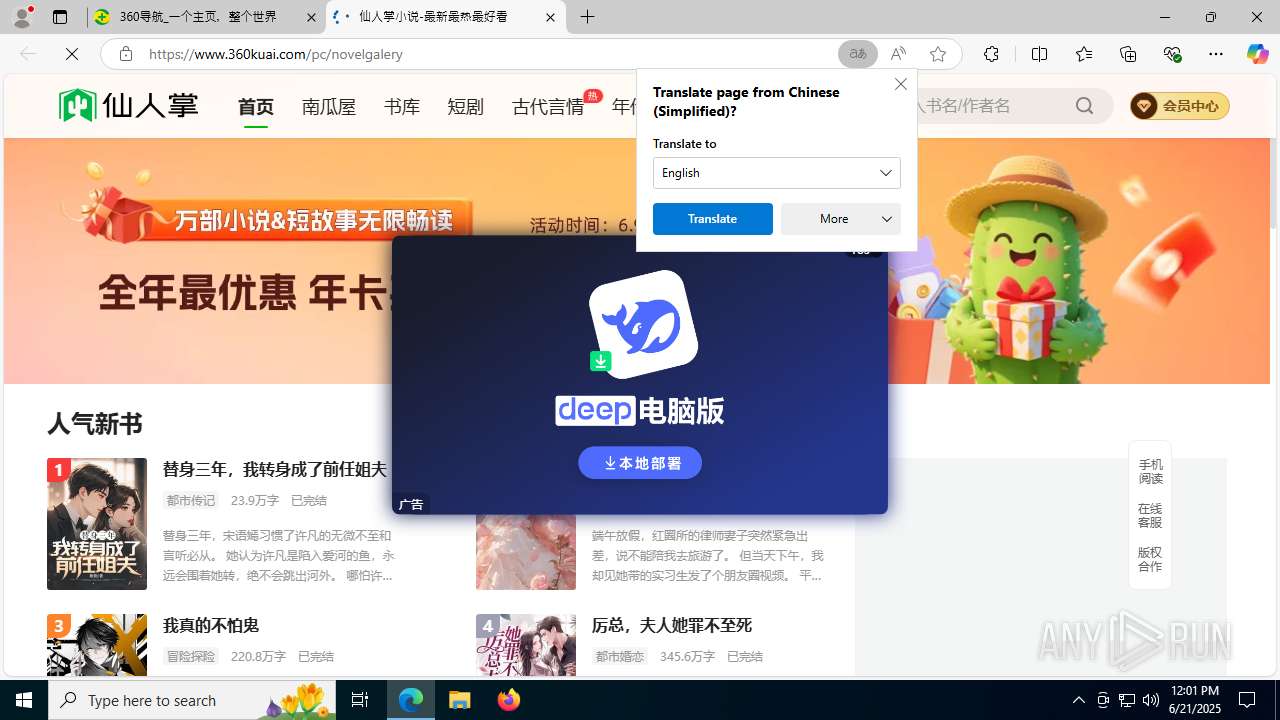Switch to the 360导航 tab
1280x720 pixels.
[x=205, y=17]
